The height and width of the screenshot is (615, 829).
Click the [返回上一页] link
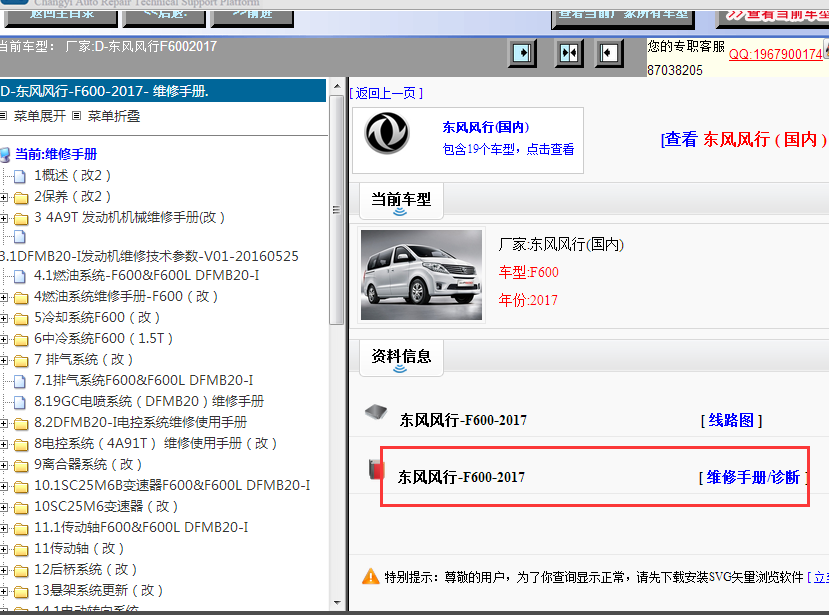pyautogui.click(x=386, y=94)
